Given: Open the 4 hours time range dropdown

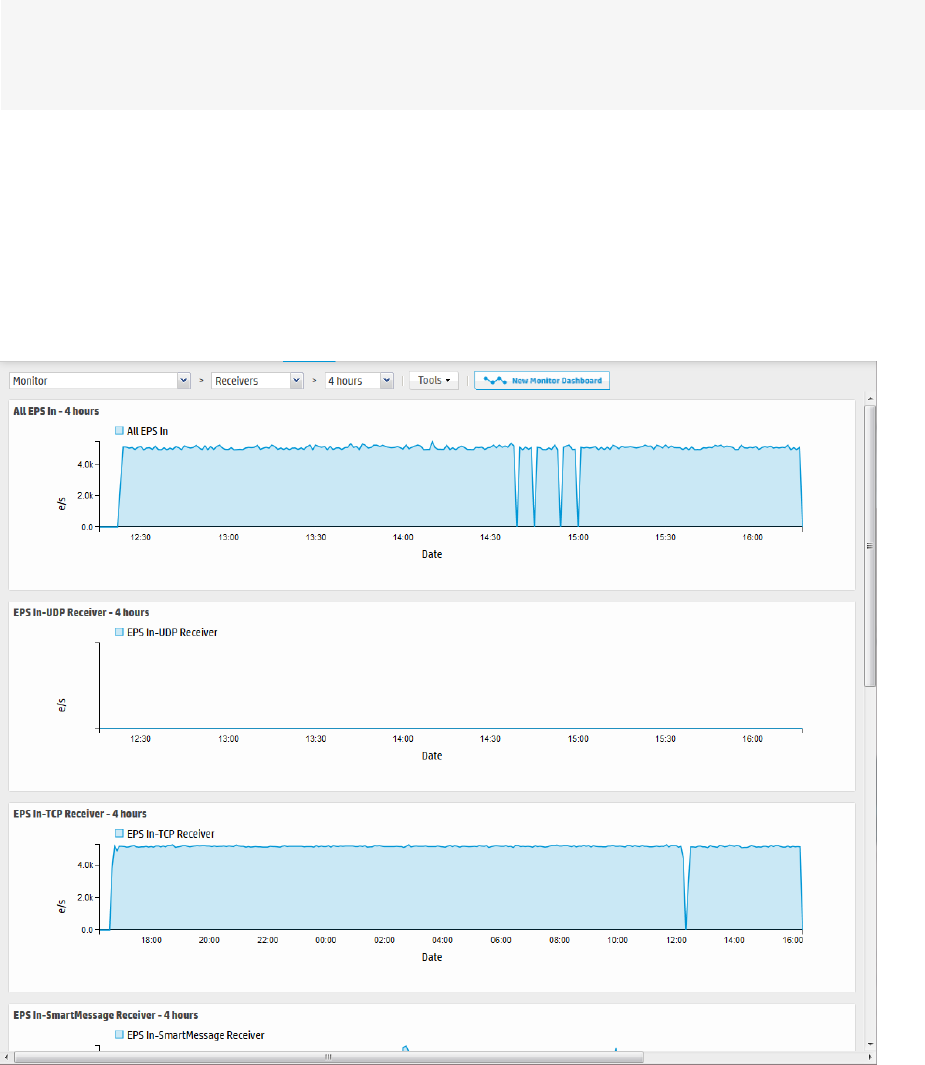Looking at the screenshot, I should click(x=359, y=380).
